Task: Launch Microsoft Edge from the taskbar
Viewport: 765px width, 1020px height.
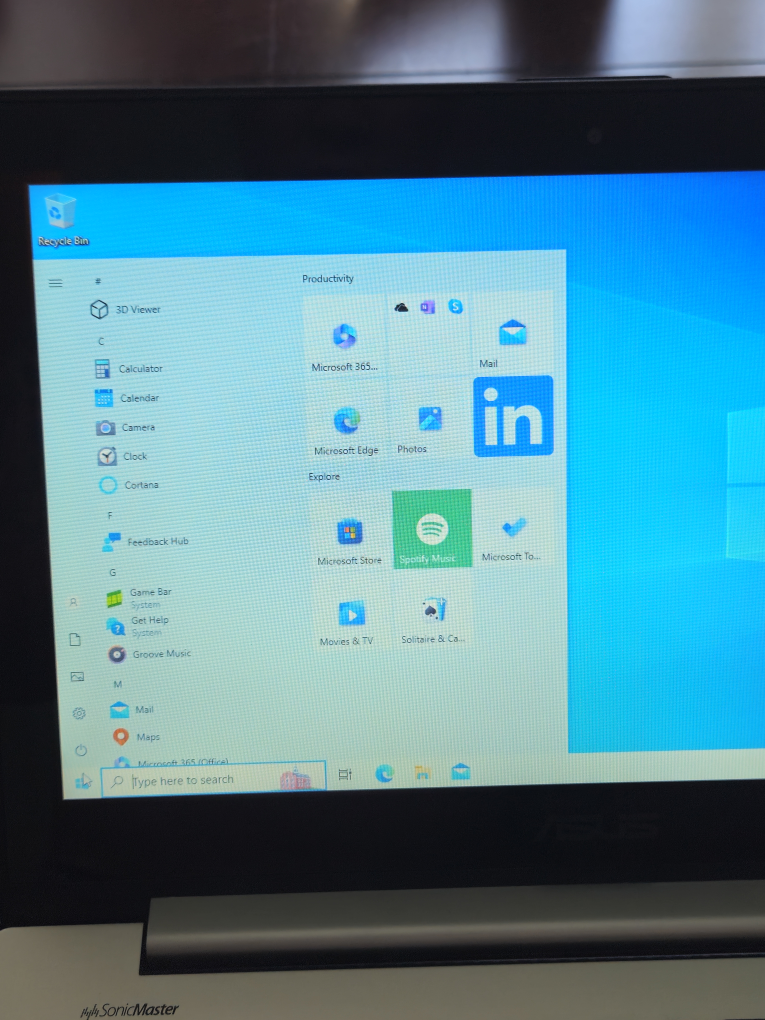Action: (384, 773)
